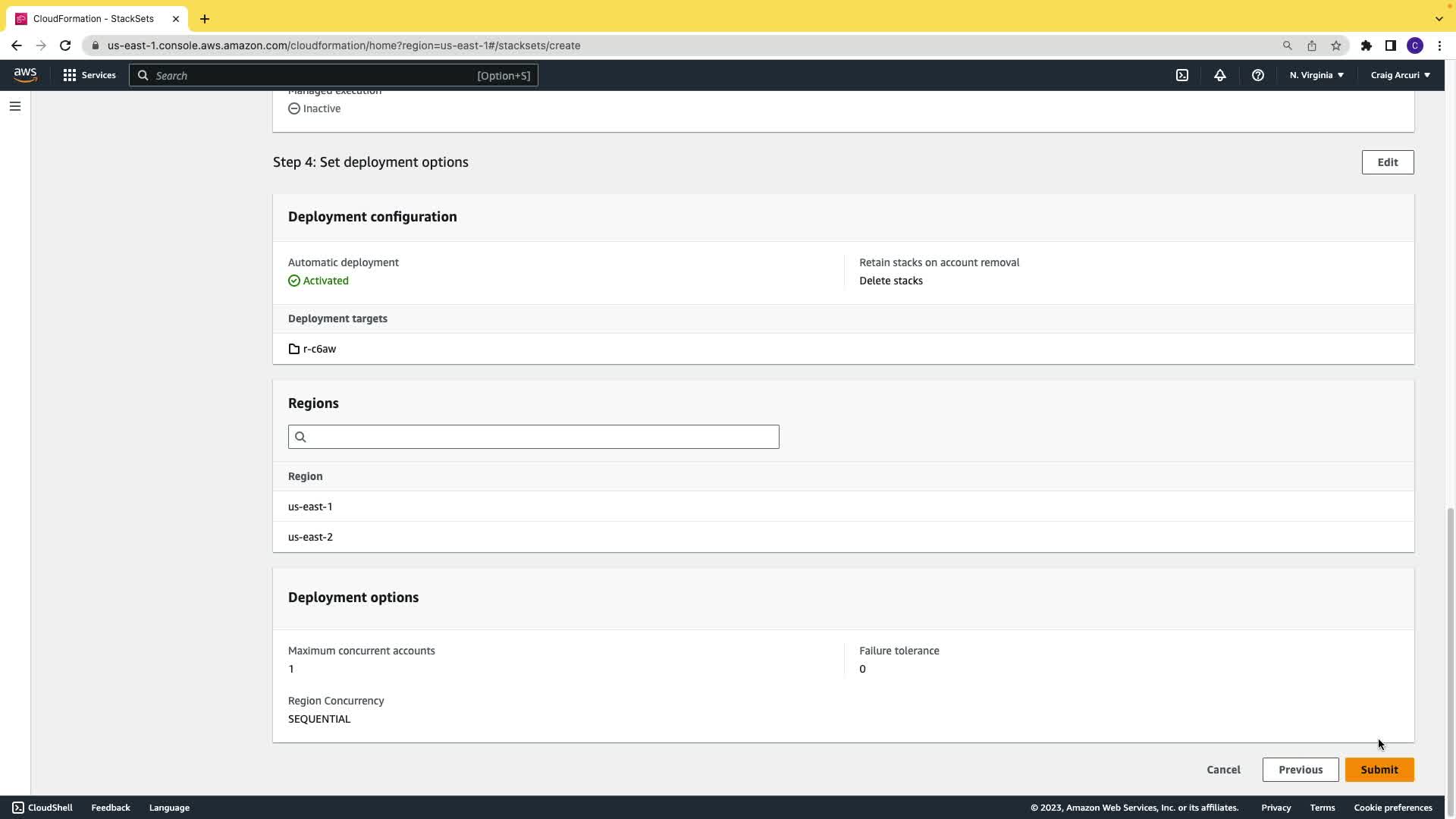Bookmark the page with the star icon

click(1336, 45)
